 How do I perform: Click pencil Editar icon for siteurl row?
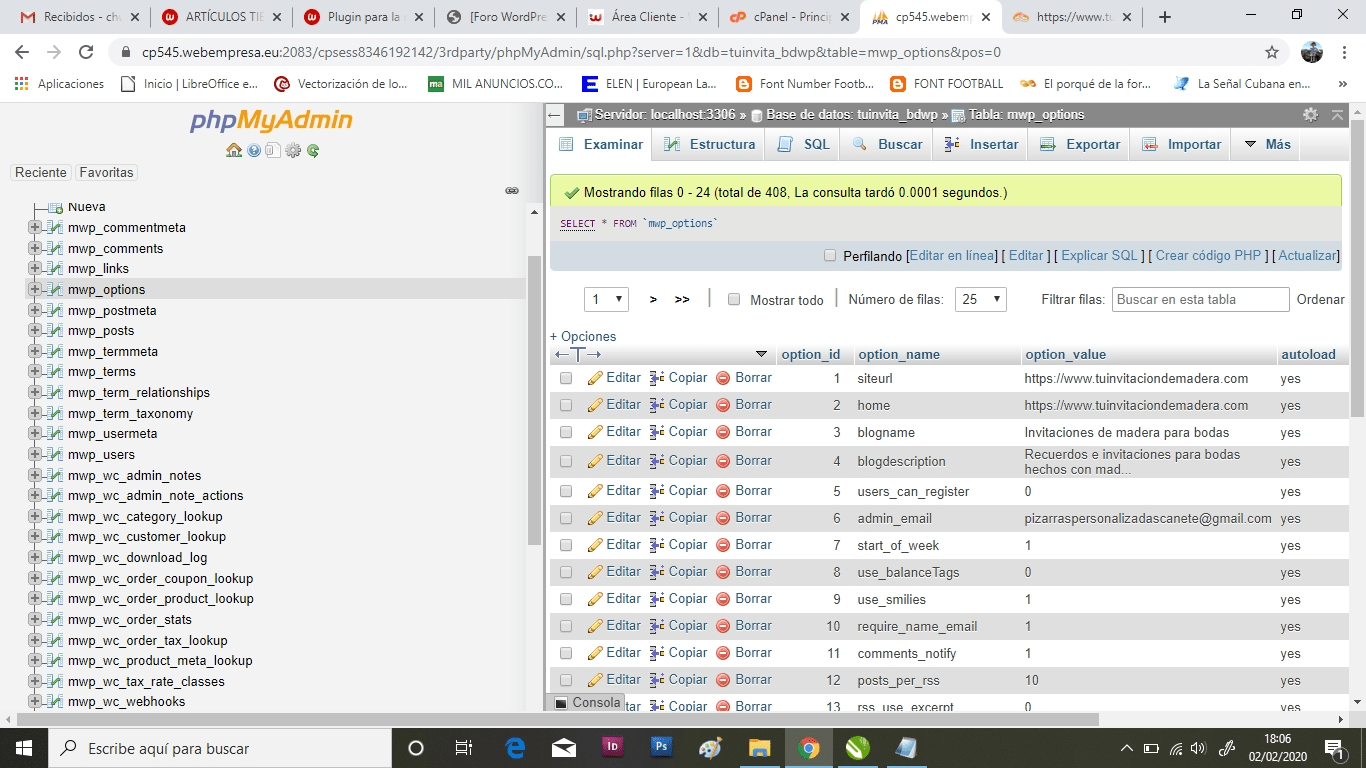pyautogui.click(x=595, y=378)
